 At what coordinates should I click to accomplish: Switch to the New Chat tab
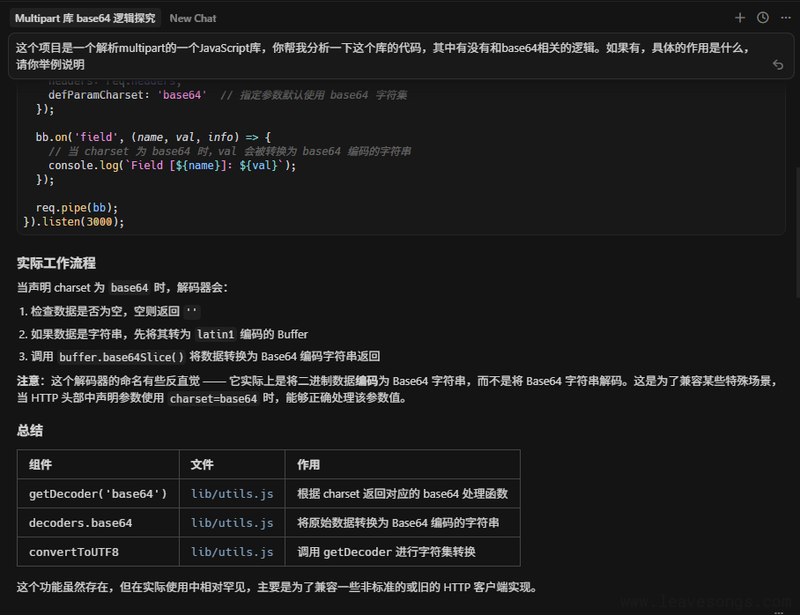pos(192,18)
